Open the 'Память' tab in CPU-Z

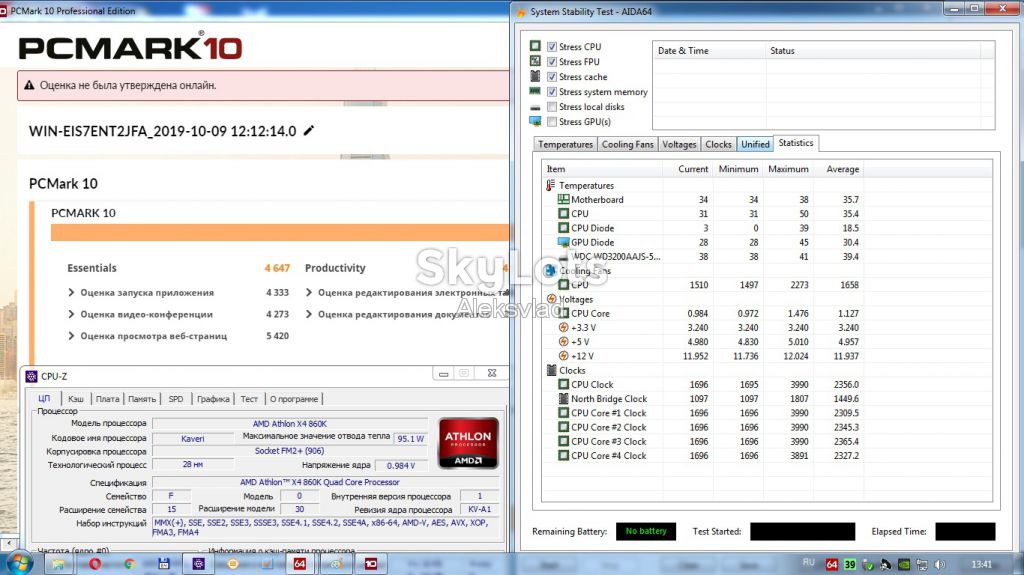[x=142, y=399]
